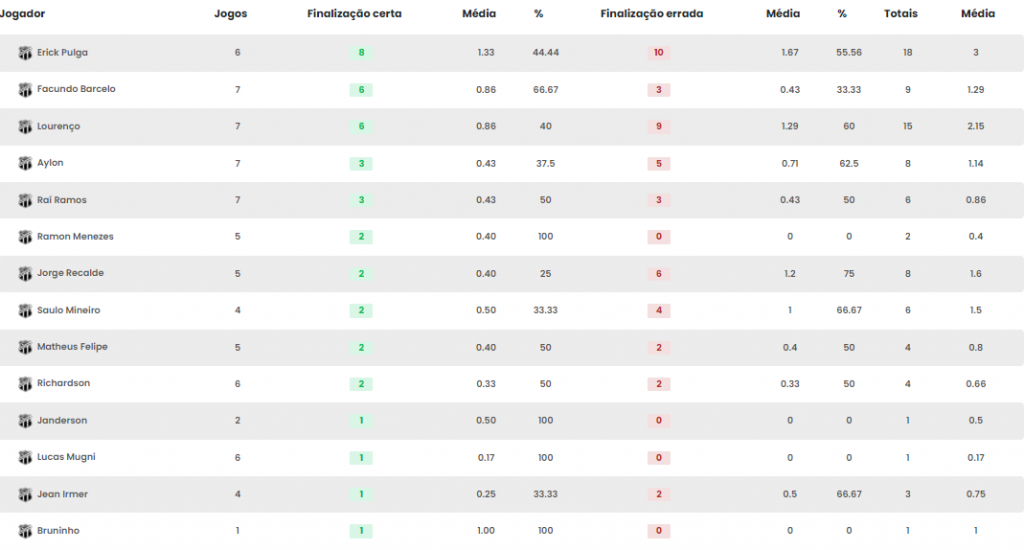This screenshot has height=550, width=1024.
Task: Click the club crest beside Facundo Barcelo
Action: coord(25,89)
